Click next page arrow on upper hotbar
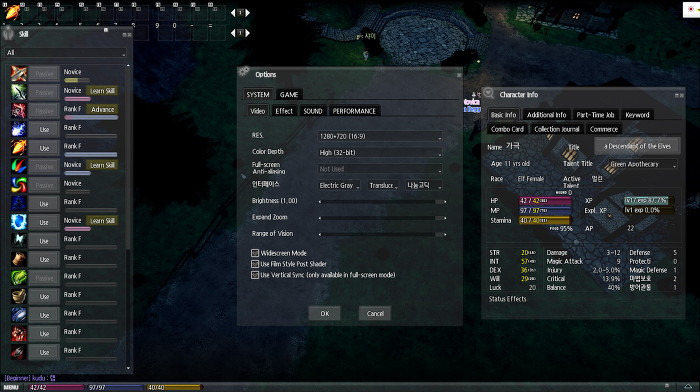The height and width of the screenshot is (392, 700). click(x=248, y=13)
